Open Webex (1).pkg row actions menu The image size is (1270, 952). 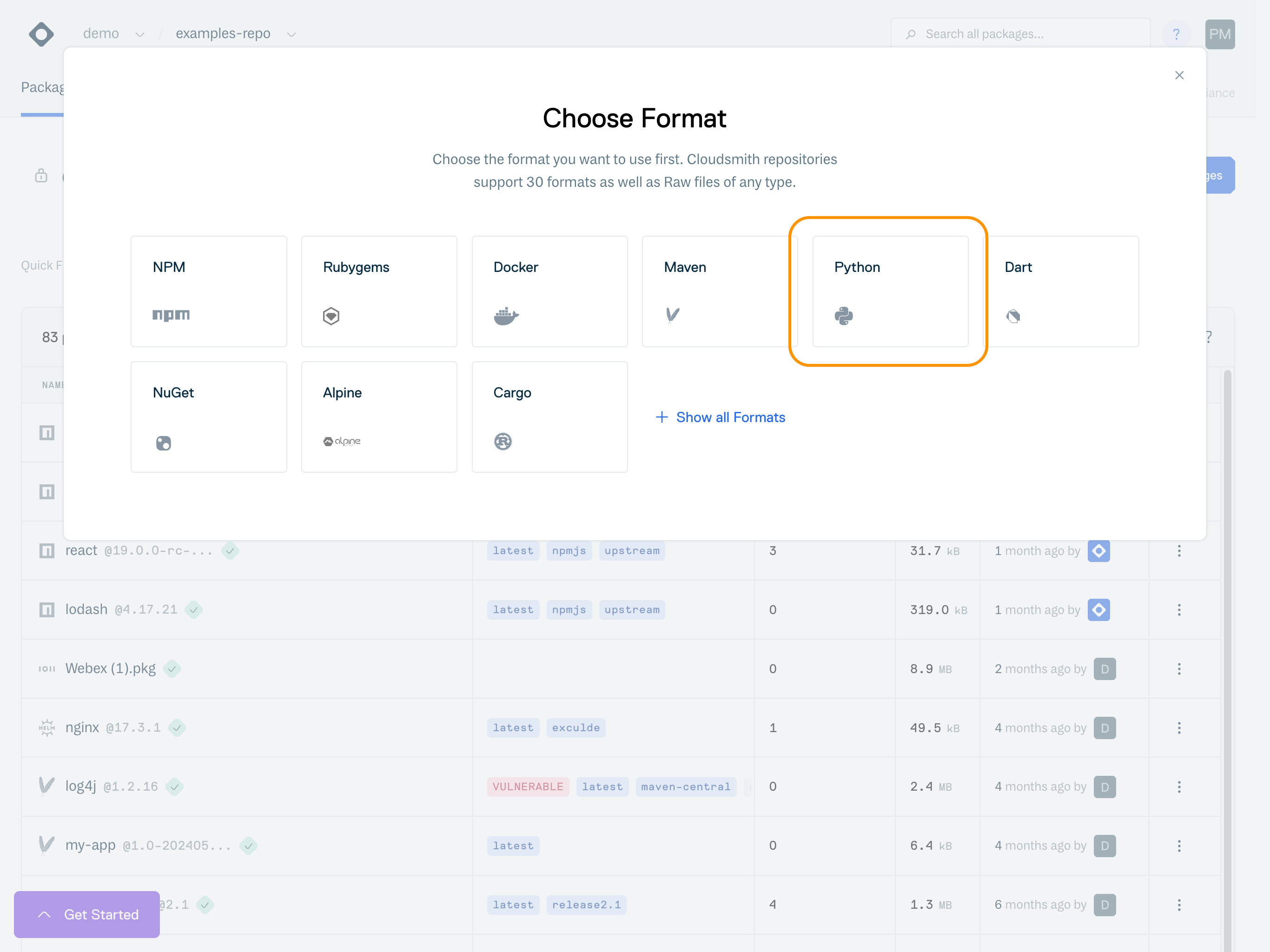(1179, 669)
